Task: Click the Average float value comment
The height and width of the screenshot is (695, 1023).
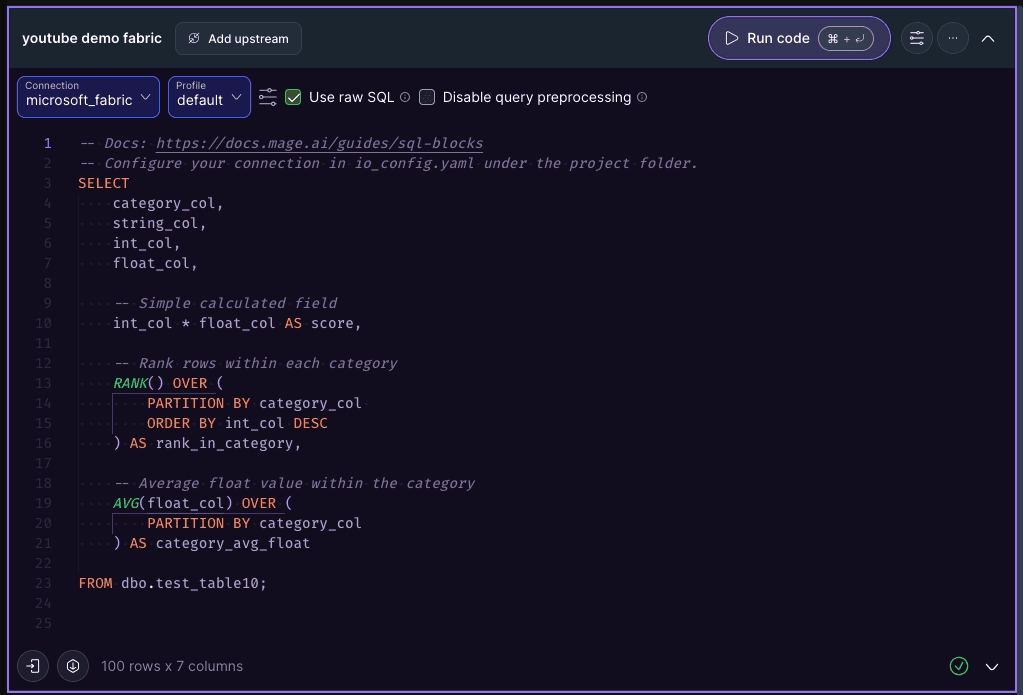Action: point(295,484)
